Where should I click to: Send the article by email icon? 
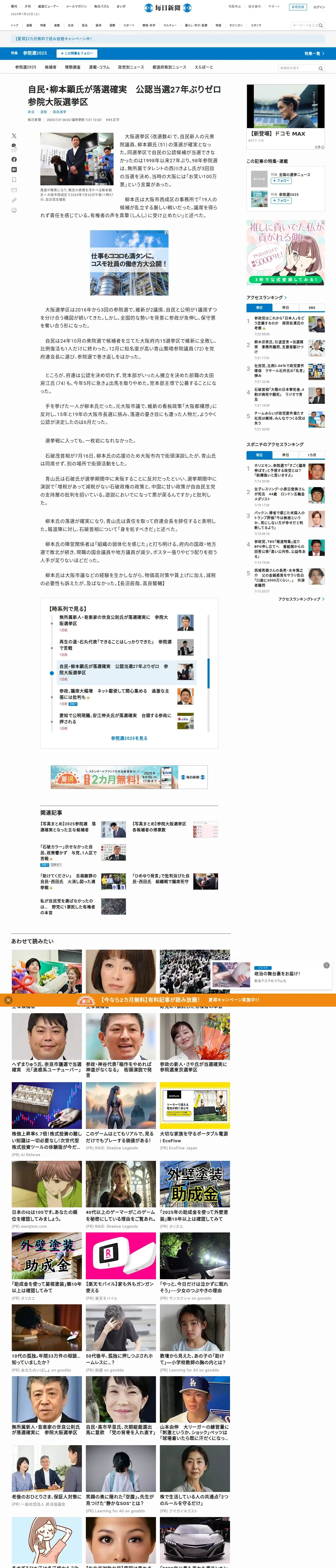pos(14,190)
